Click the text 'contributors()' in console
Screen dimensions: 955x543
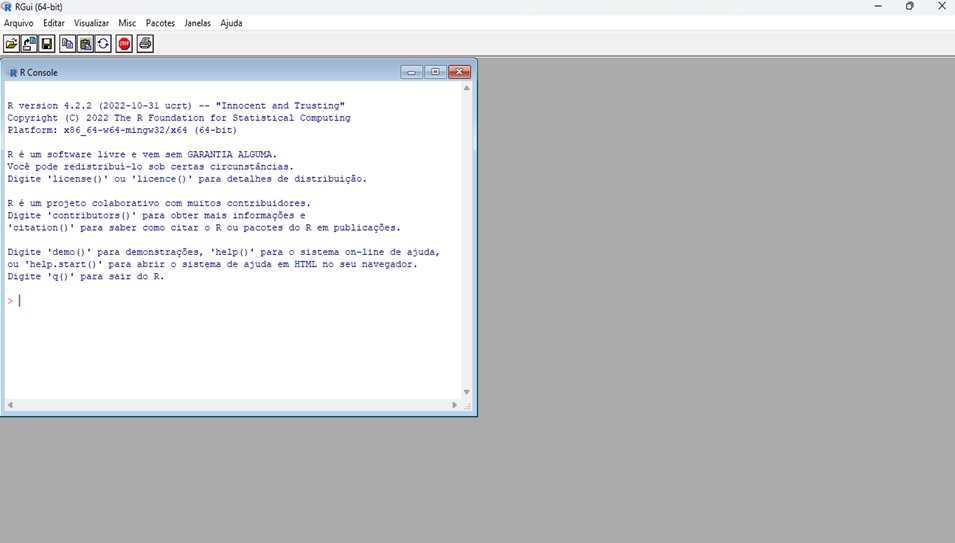[x=91, y=215]
